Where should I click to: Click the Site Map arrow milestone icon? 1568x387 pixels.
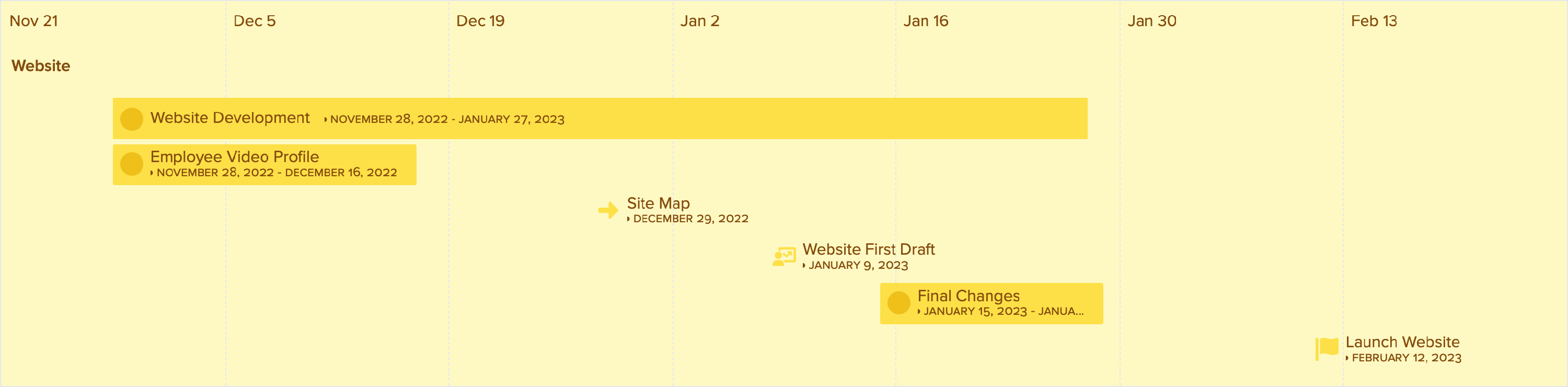608,210
